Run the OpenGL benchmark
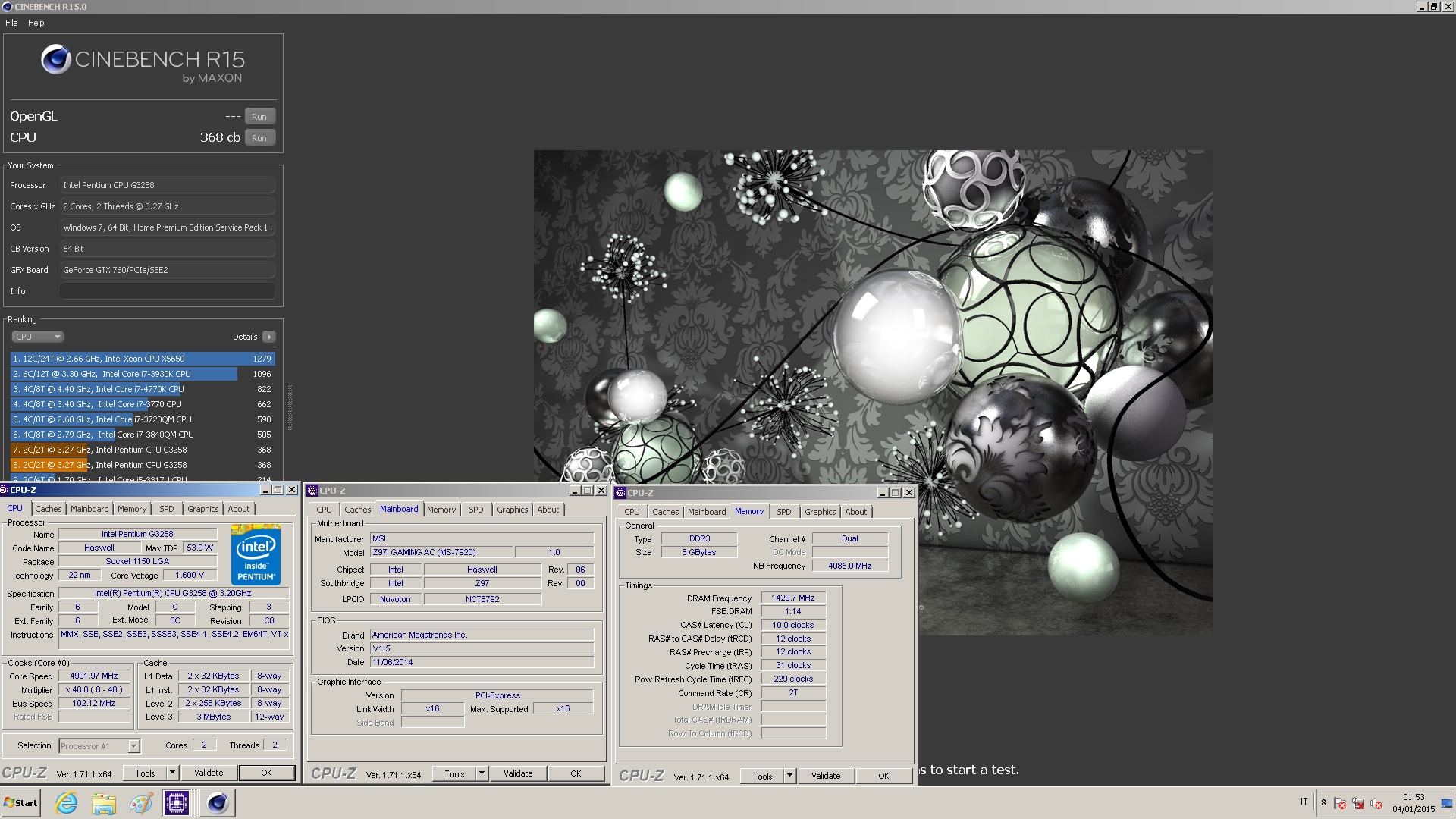The image size is (1456, 819). click(259, 117)
